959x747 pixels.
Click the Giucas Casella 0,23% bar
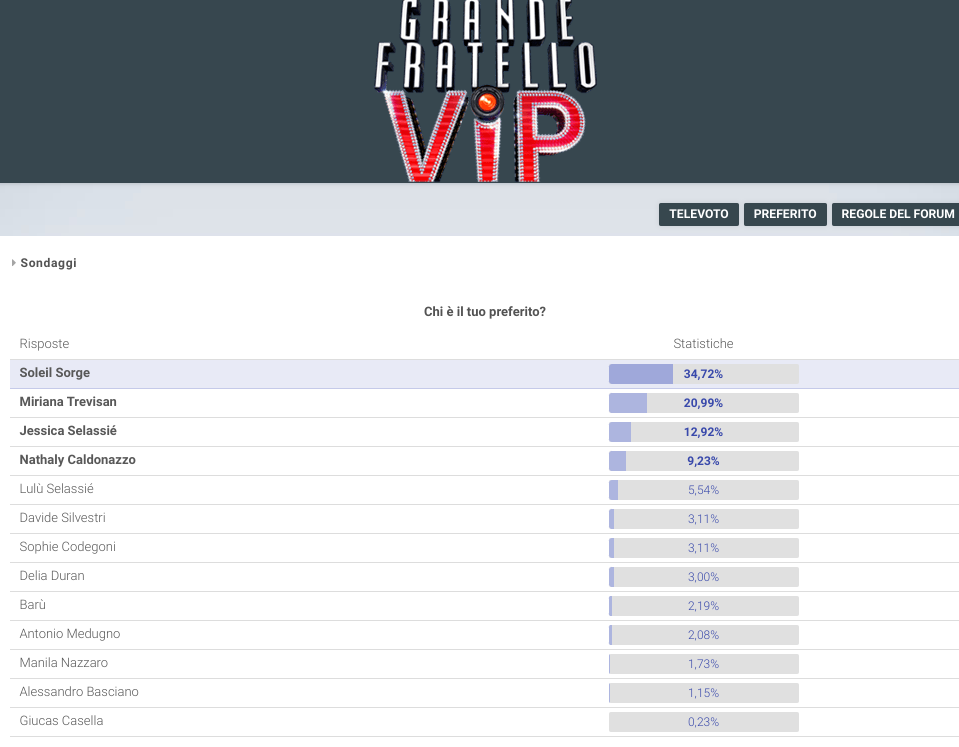(x=703, y=722)
